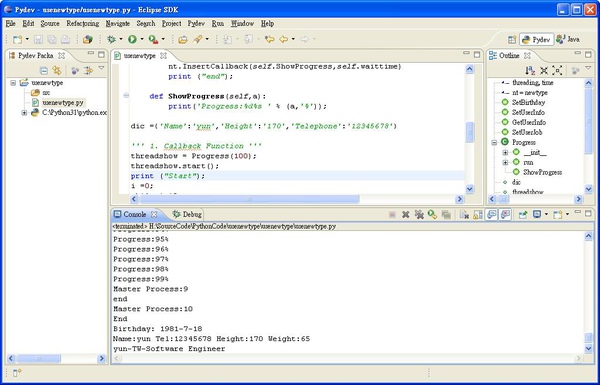Image resolution: width=600 pixels, height=385 pixels.
Task: Click the editor vertical scrollbar down arrow
Action: (x=470, y=189)
